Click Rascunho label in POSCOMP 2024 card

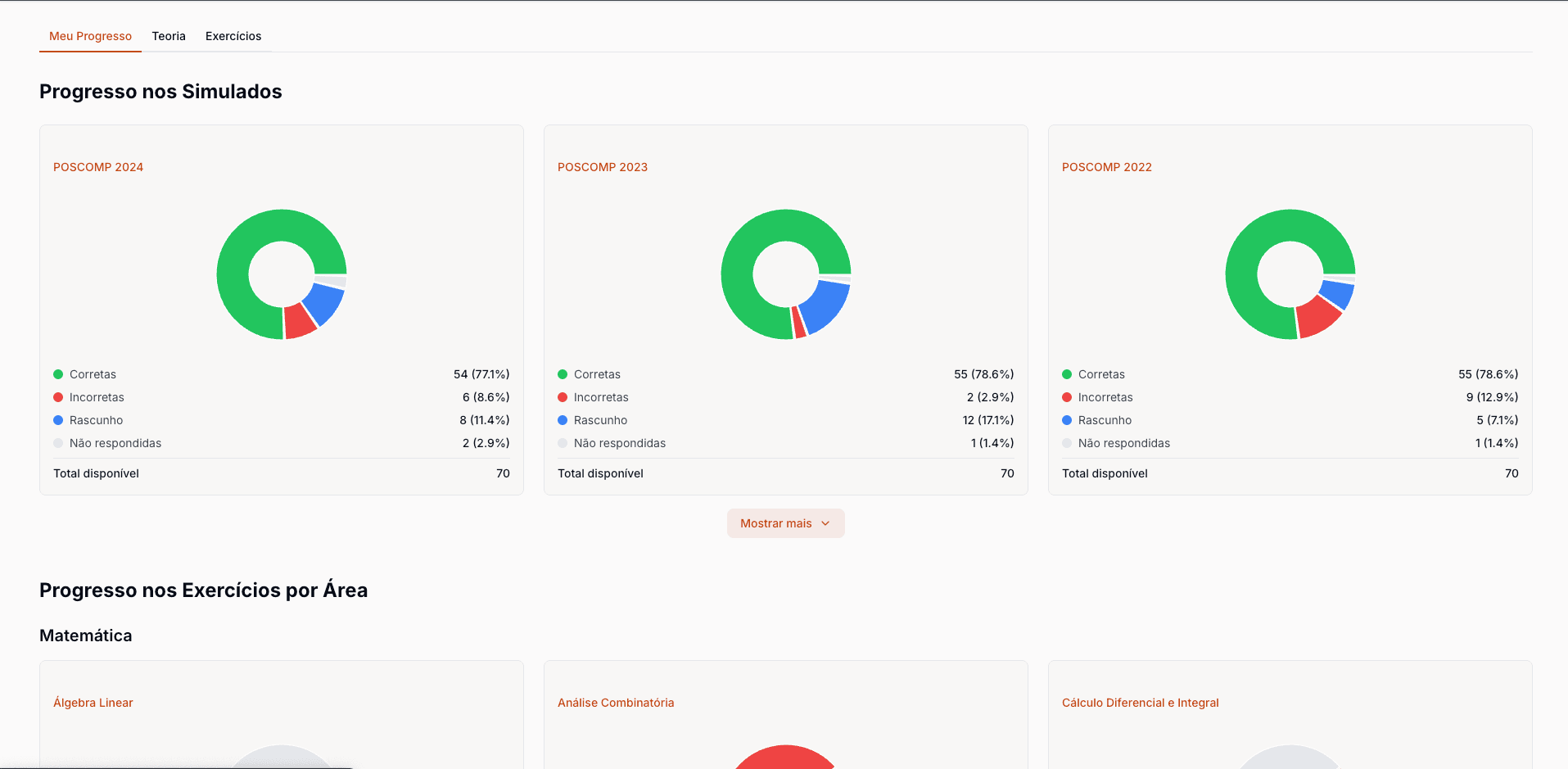pyautogui.click(x=96, y=420)
